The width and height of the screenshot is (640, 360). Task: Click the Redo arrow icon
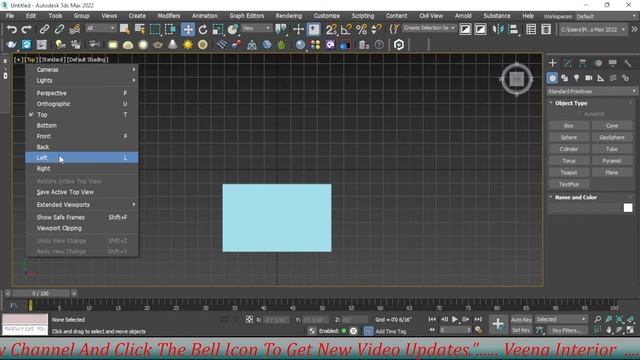pos(27,29)
